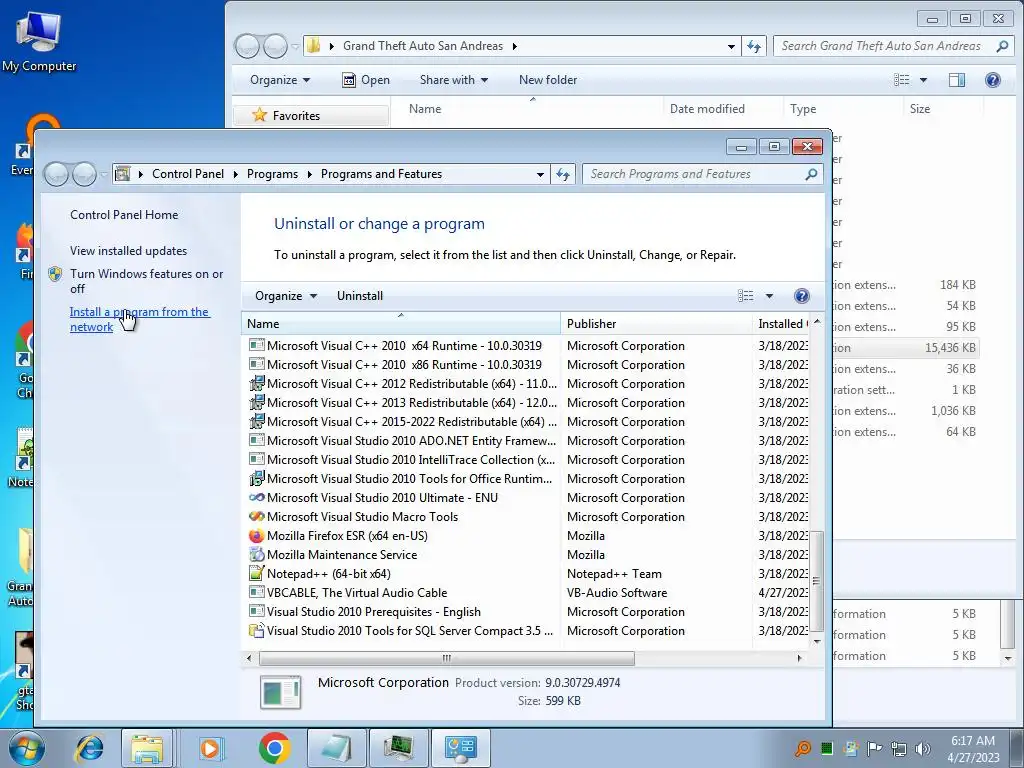The width and height of the screenshot is (1024, 768).
Task: Open My Computer desktop icon
Action: [x=39, y=40]
